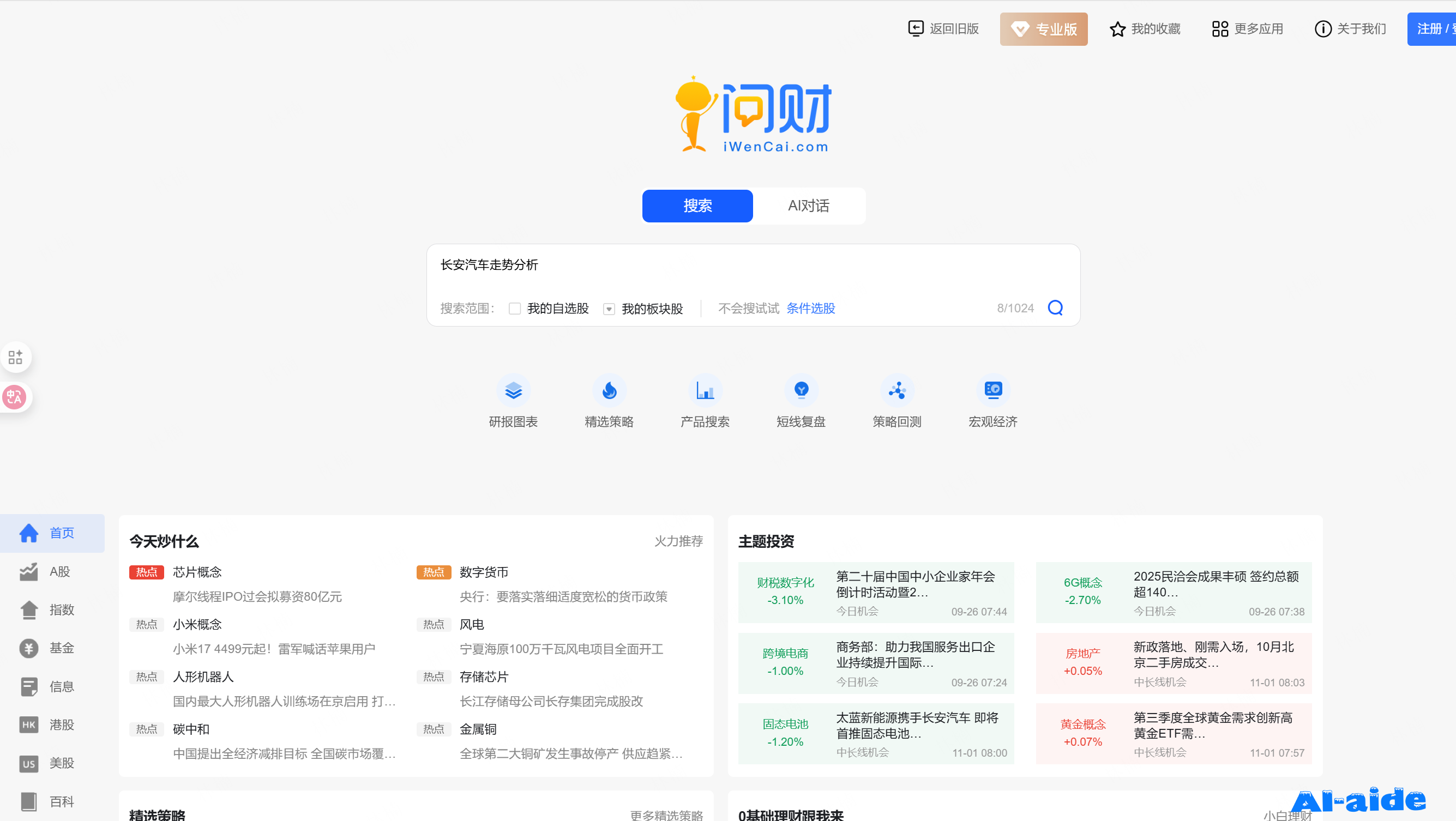Open the 宏观经济 screen icon
1456x821 pixels.
pos(993,390)
